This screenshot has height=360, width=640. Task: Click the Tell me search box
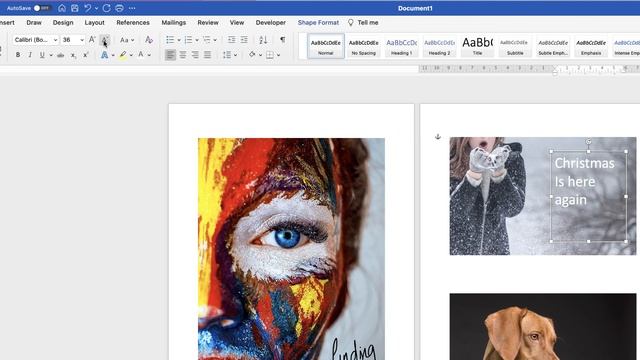point(363,22)
